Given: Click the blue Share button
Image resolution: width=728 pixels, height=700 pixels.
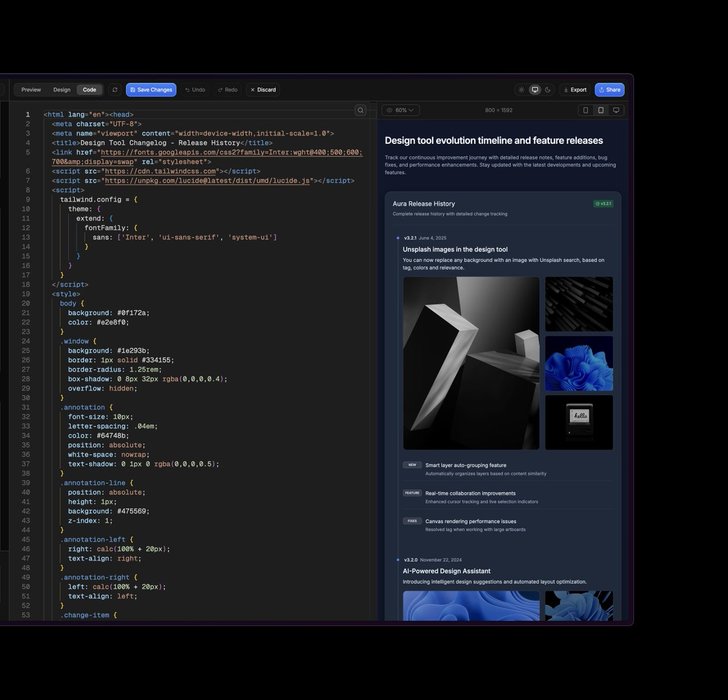Looking at the screenshot, I should pos(609,90).
